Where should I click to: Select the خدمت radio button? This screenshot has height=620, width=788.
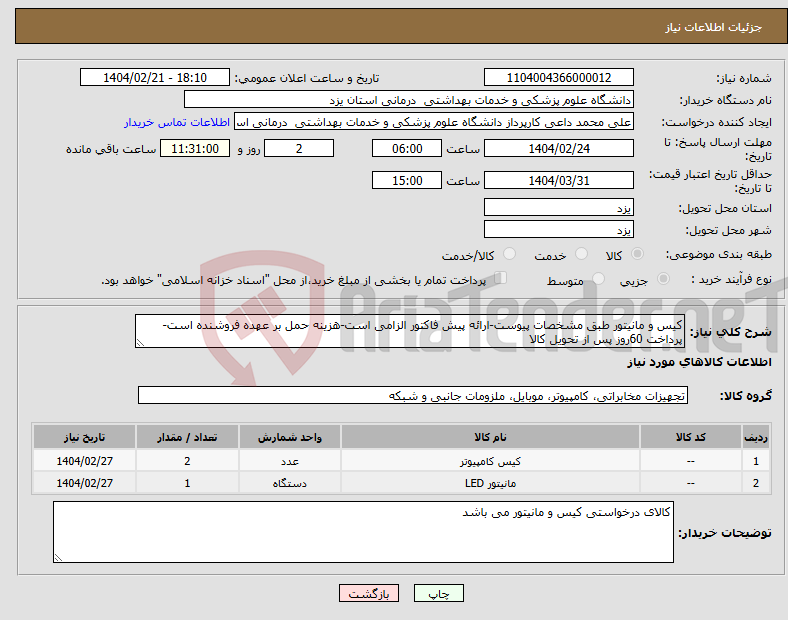(581, 254)
